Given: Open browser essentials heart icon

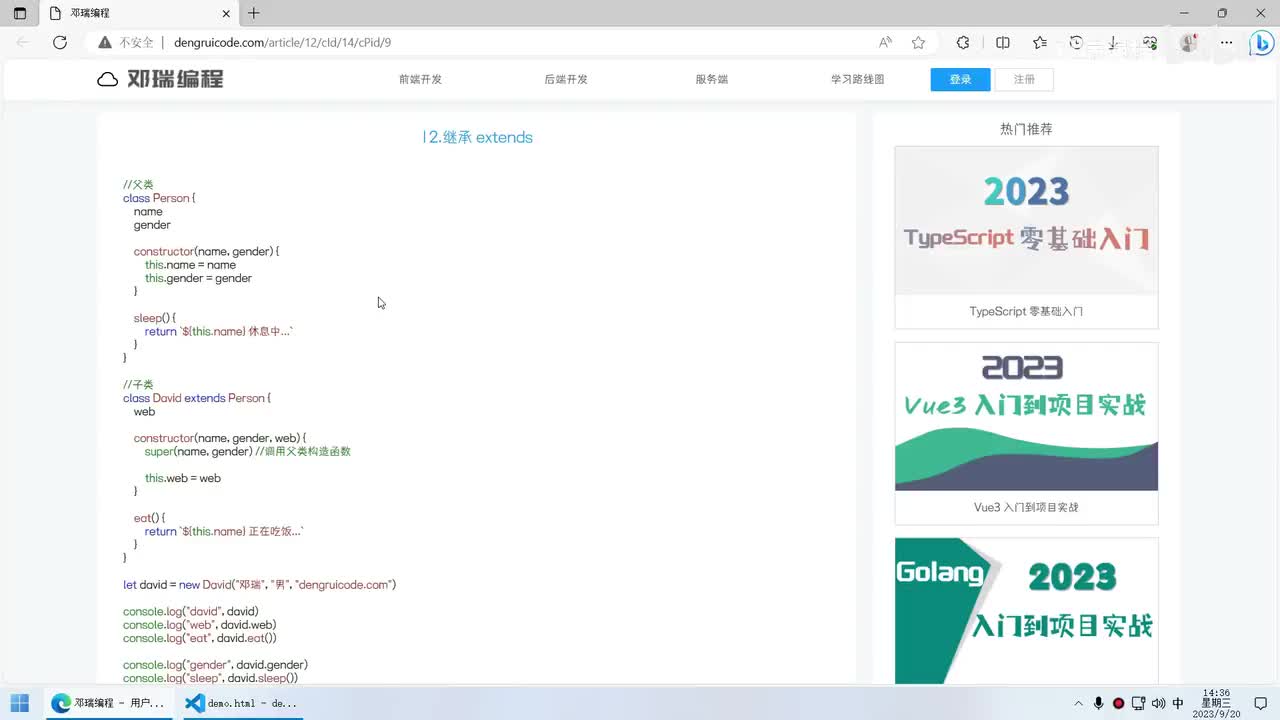Looking at the screenshot, I should [1150, 42].
